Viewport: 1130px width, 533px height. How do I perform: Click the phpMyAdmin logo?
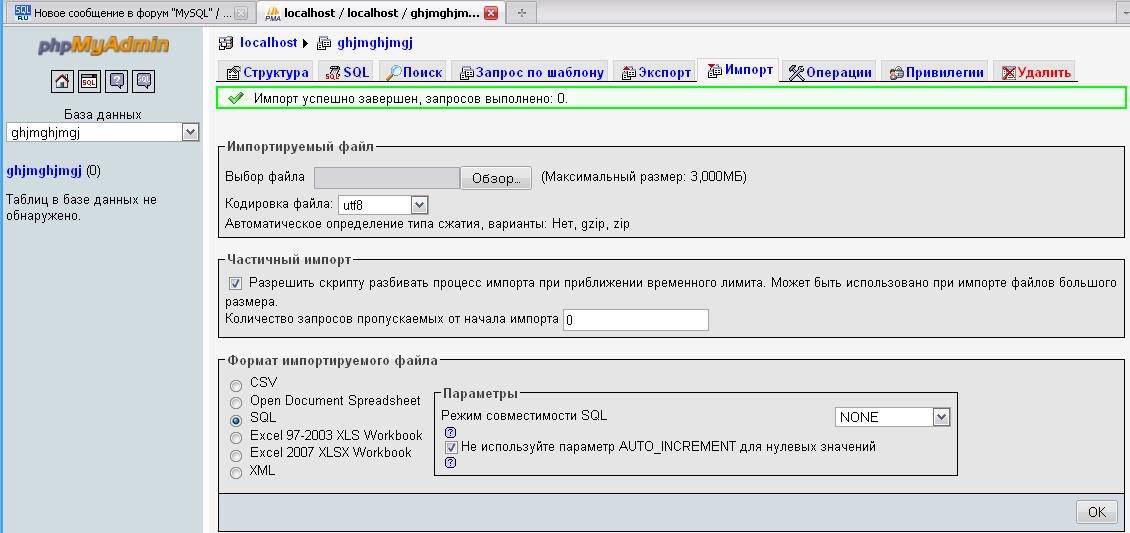(x=103, y=45)
